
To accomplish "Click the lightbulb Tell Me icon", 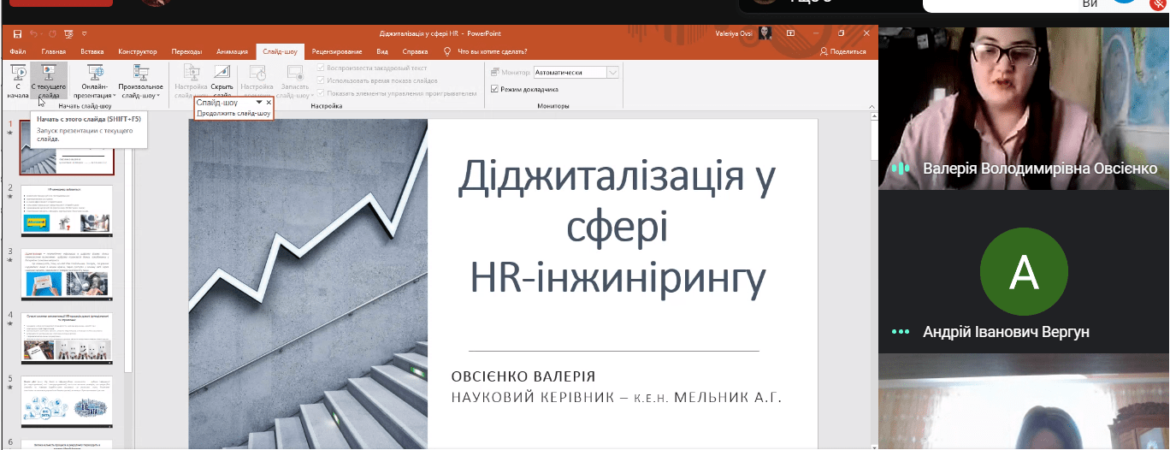I will point(447,51).
